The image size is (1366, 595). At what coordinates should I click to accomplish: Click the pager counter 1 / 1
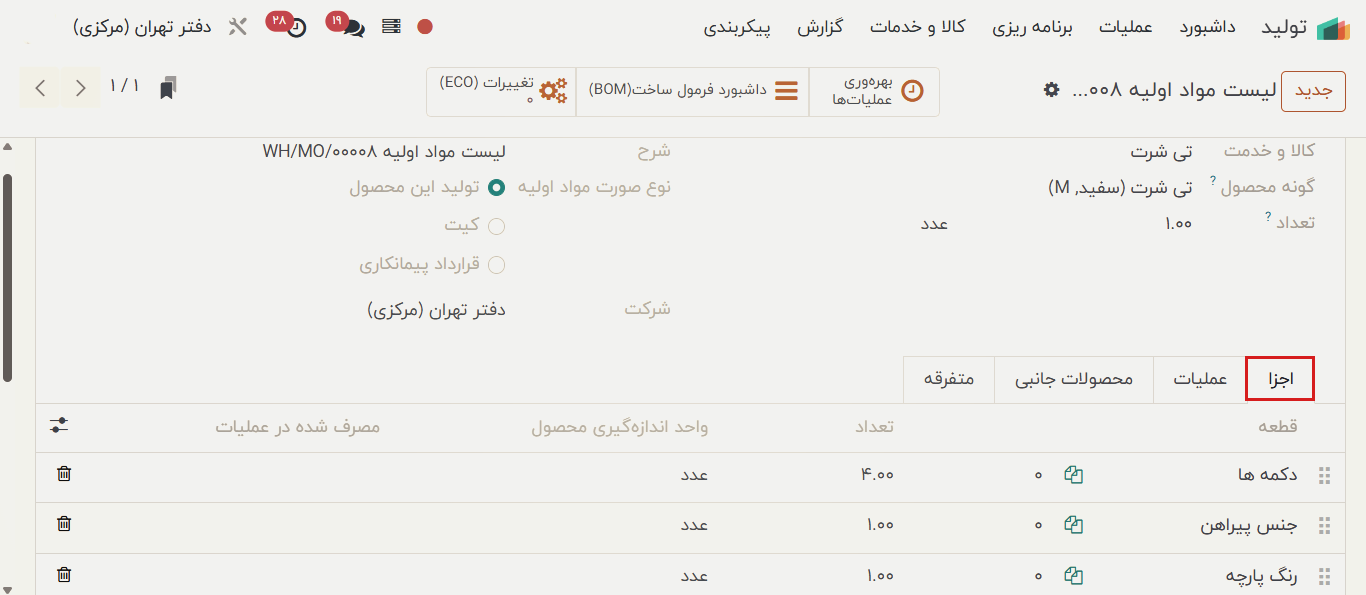click(125, 87)
